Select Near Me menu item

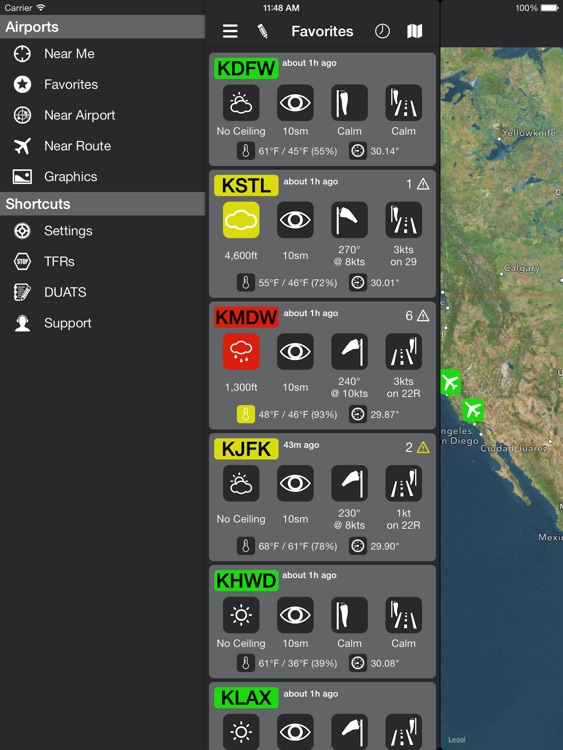coord(102,54)
